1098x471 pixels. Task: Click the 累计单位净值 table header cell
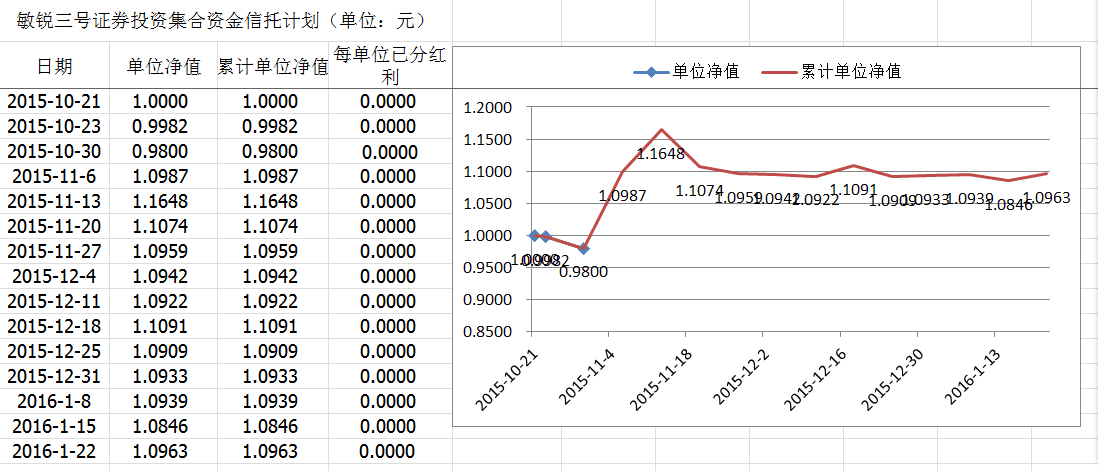(x=273, y=67)
